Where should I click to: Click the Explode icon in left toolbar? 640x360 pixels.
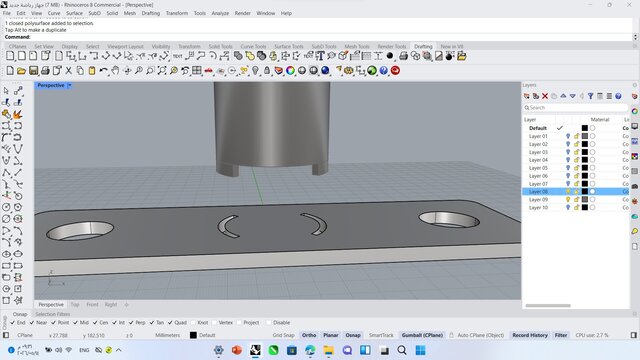point(18,114)
